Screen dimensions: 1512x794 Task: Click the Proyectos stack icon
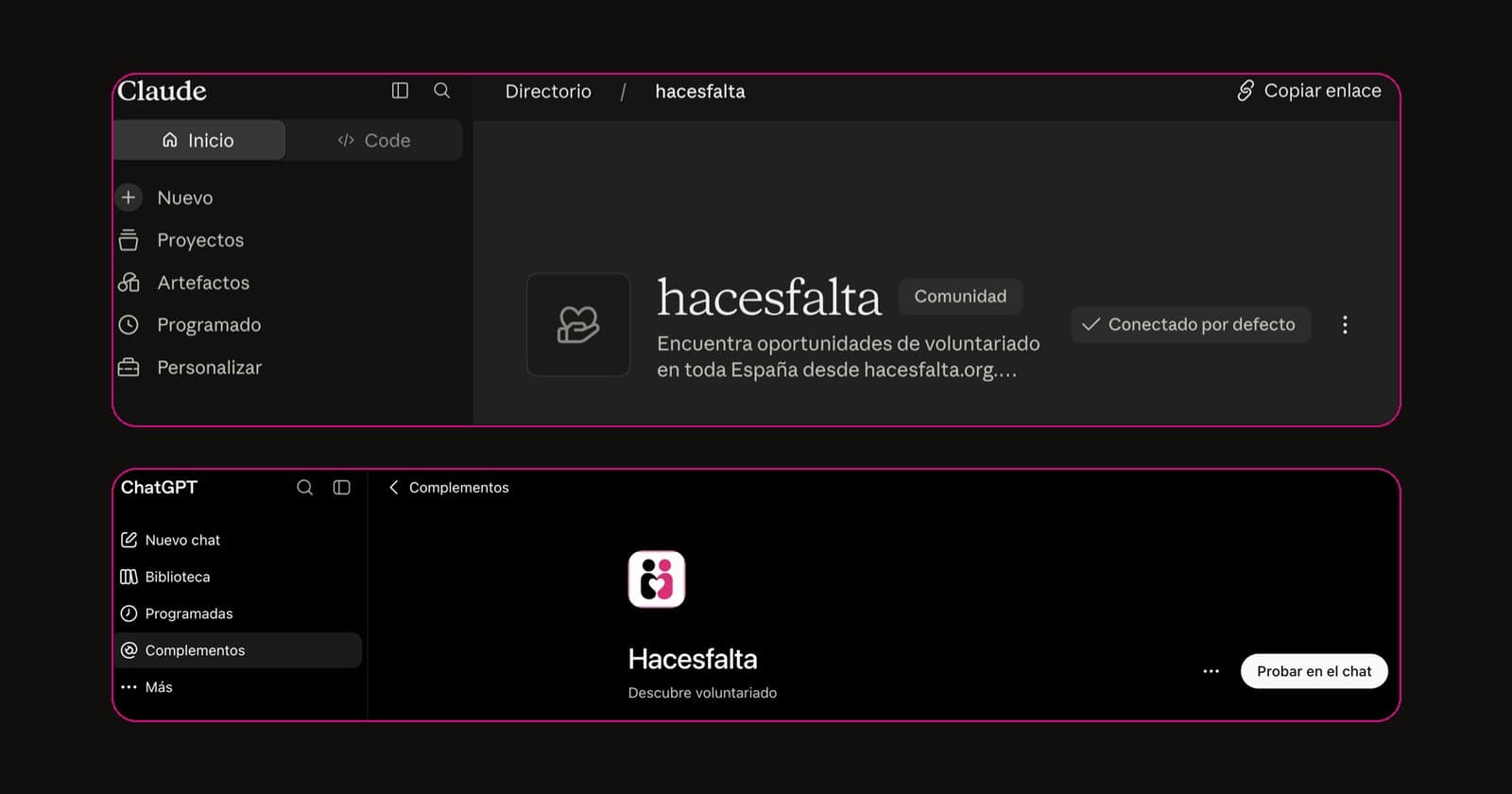point(129,240)
